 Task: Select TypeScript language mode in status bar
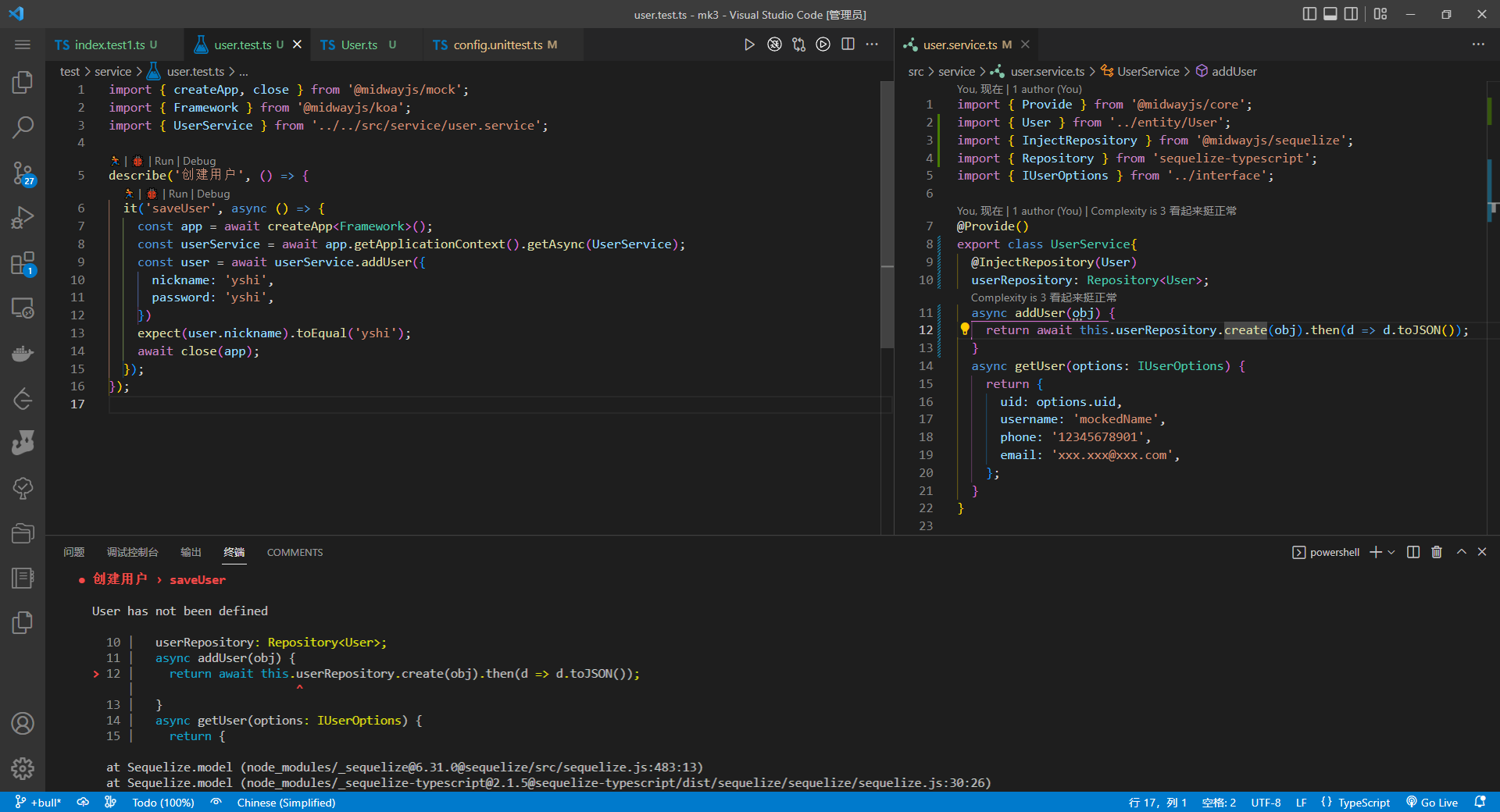(x=1363, y=803)
